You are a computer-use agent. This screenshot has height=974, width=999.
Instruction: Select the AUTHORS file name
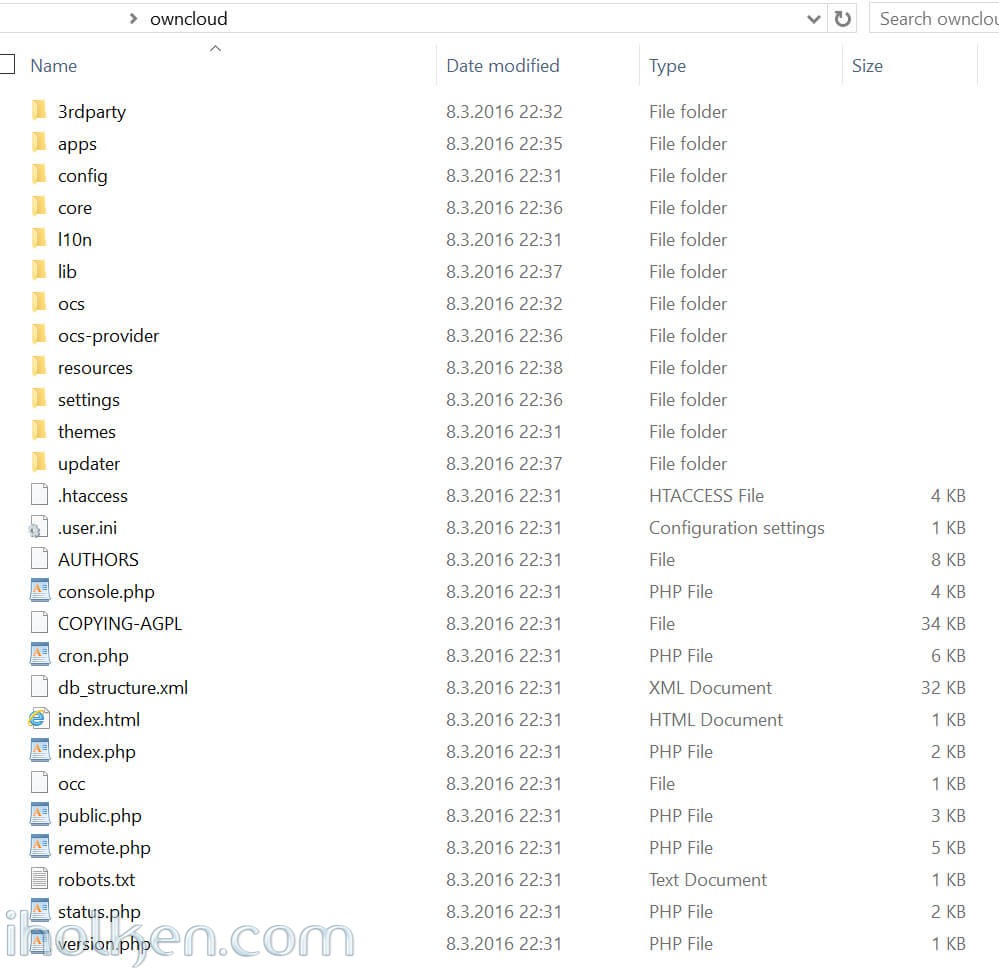tap(98, 559)
